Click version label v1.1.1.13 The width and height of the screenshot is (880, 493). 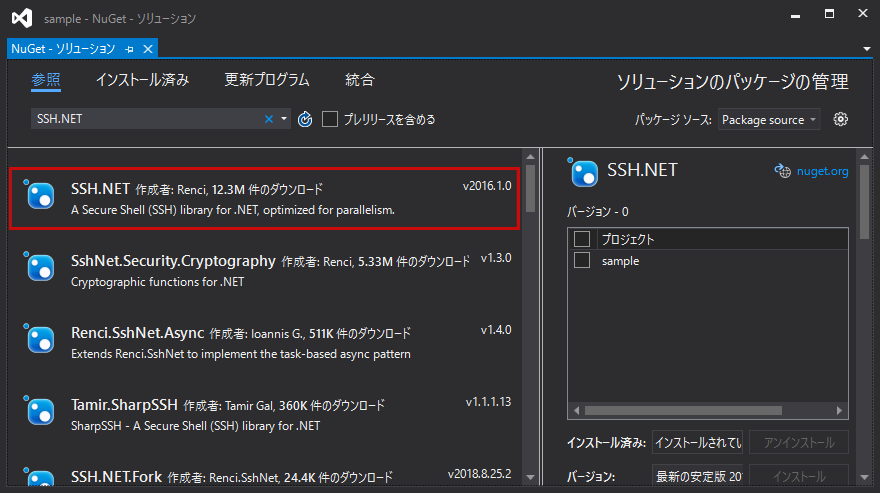coord(488,402)
